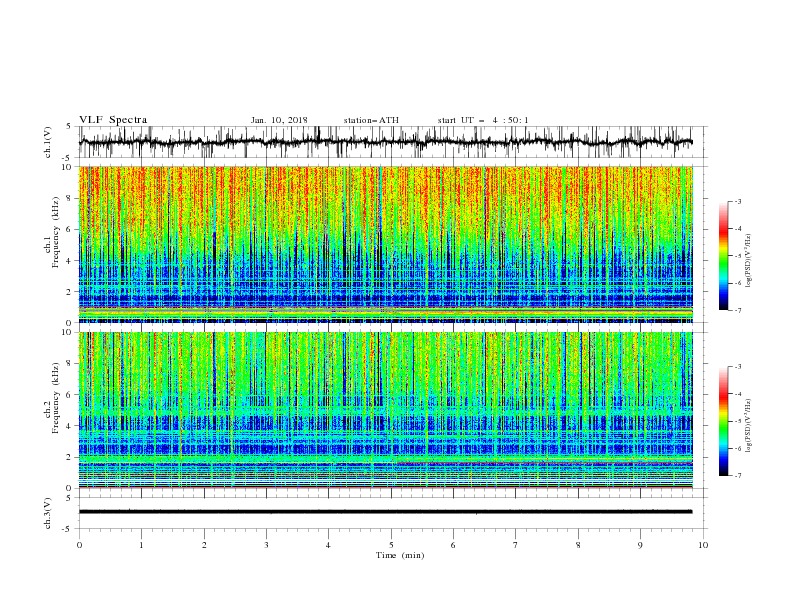
Task: Click the 5 tick on ch.1(V) axis
Action: [70, 127]
